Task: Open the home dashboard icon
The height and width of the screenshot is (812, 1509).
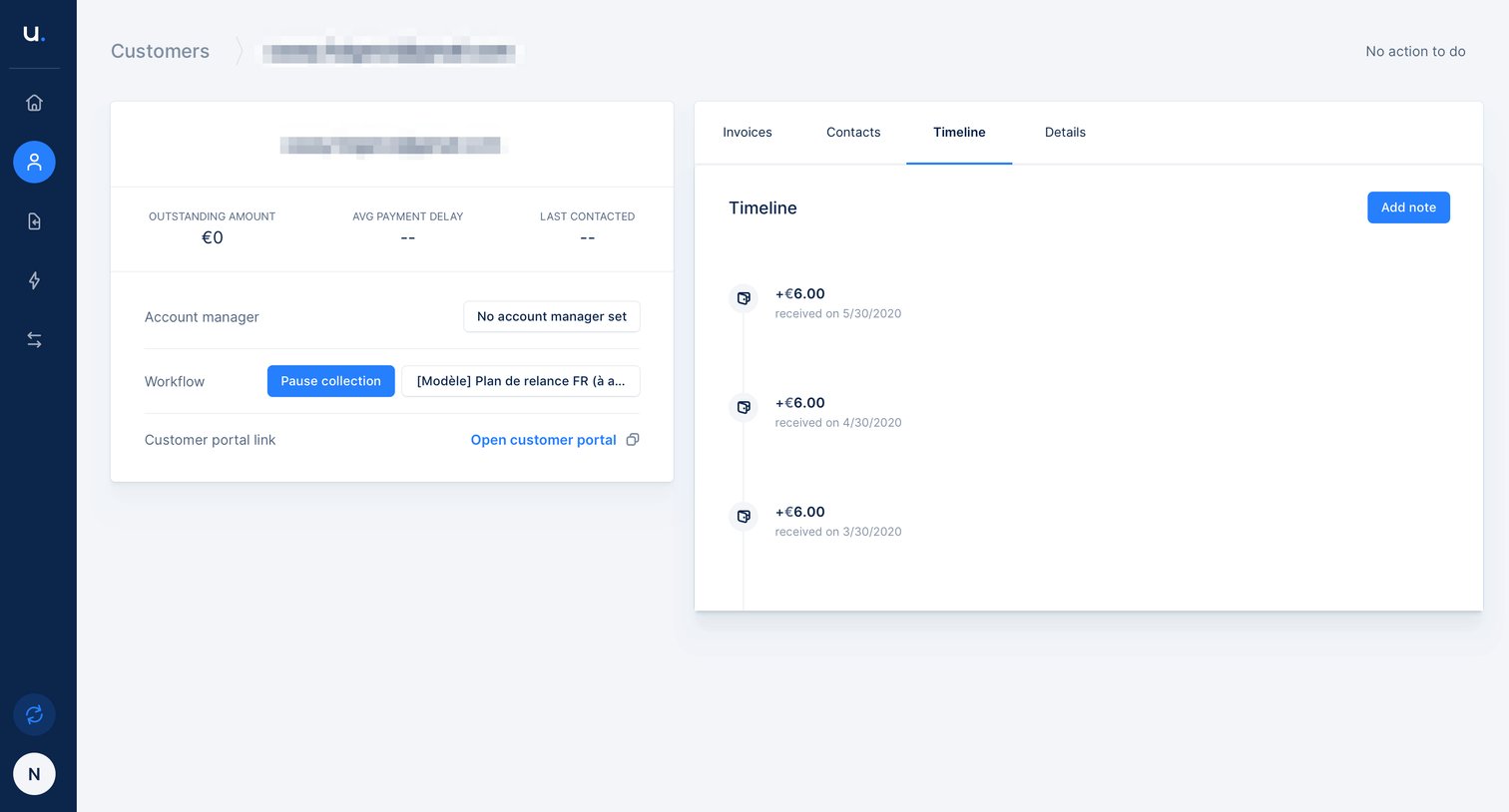Action: (34, 103)
